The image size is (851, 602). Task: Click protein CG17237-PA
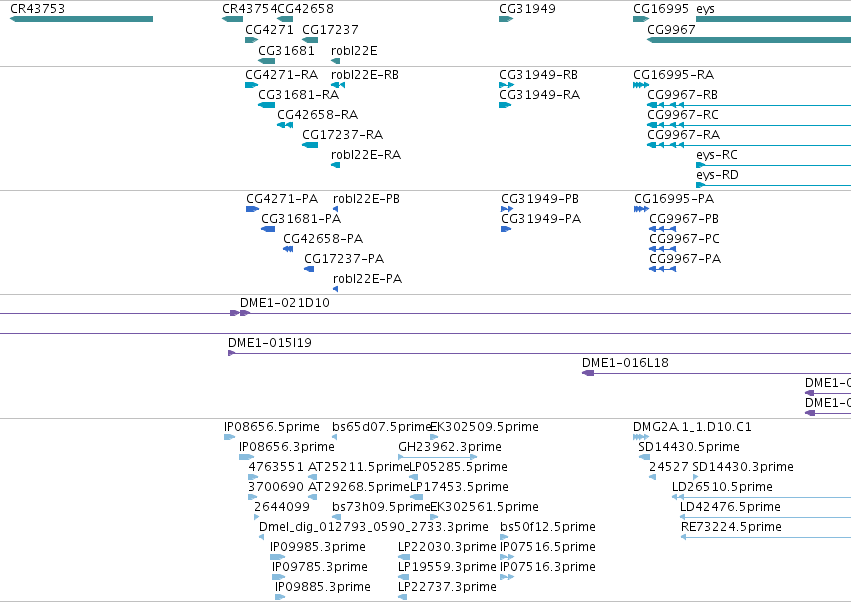(309, 269)
